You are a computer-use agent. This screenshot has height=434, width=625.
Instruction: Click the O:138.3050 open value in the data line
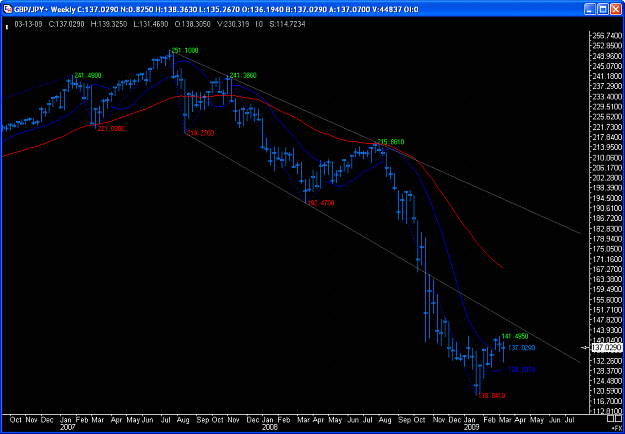click(x=193, y=24)
